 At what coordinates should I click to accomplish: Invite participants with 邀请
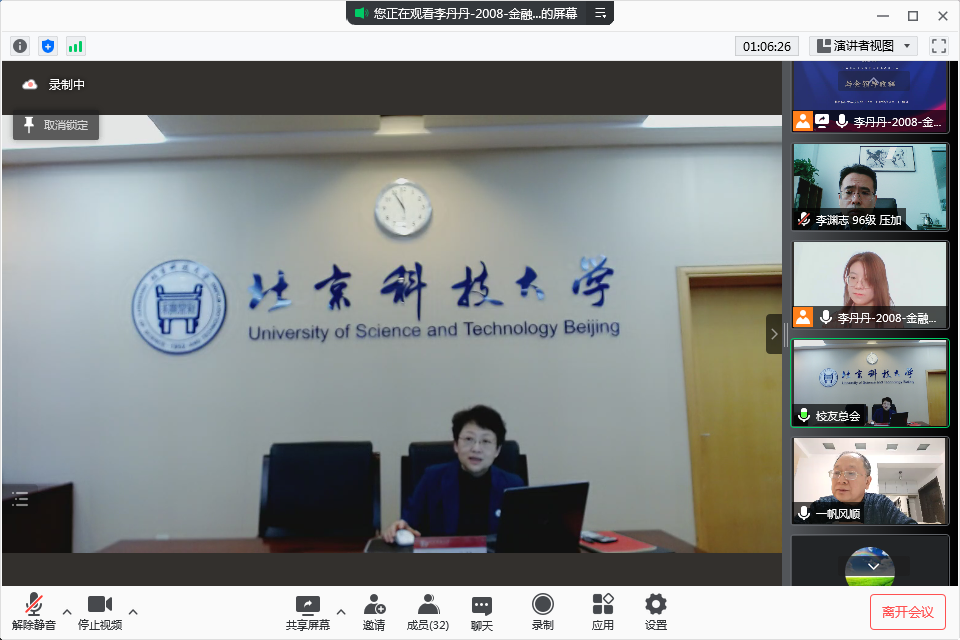tap(374, 612)
